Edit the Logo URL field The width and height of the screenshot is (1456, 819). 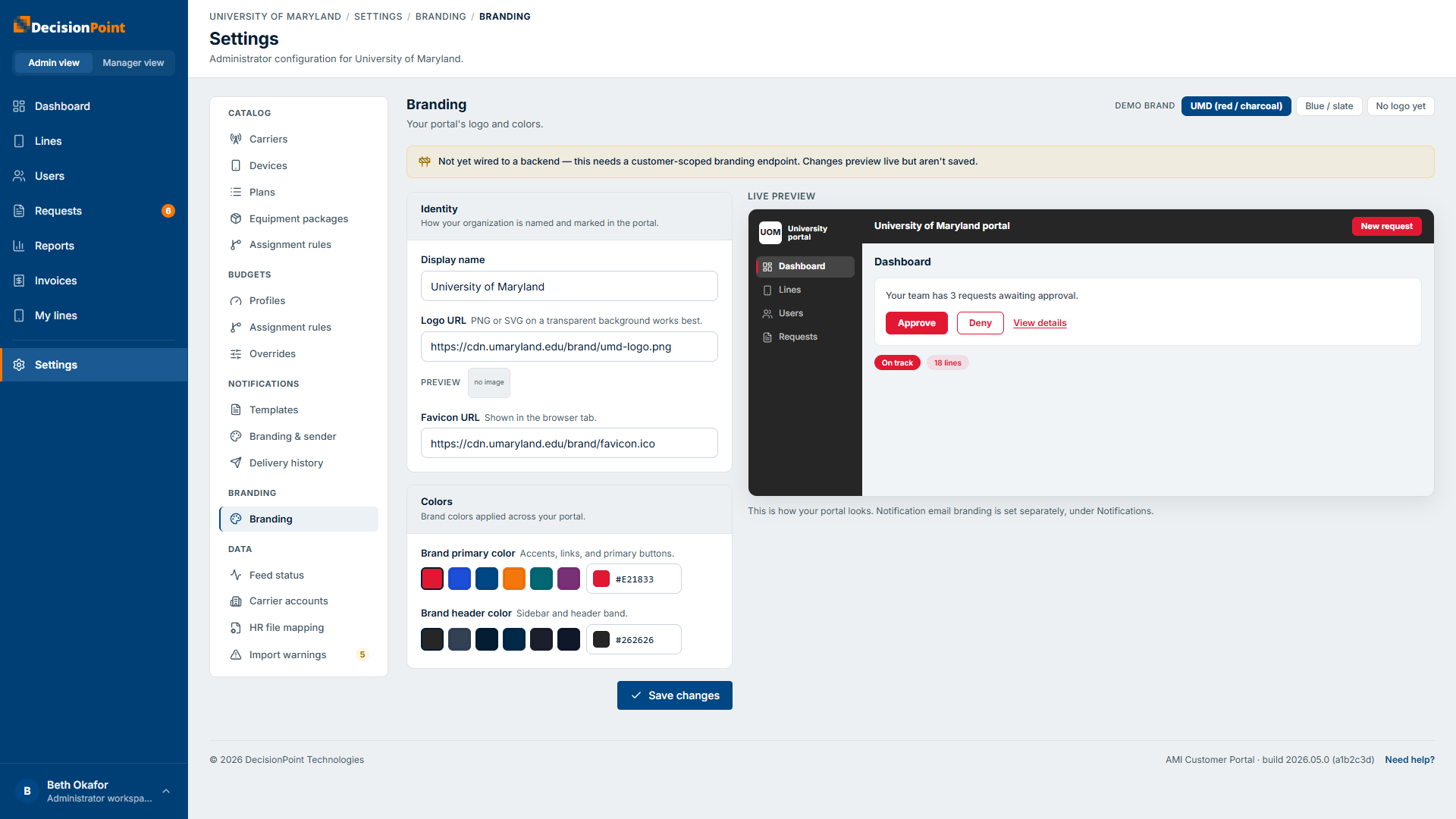coord(570,347)
